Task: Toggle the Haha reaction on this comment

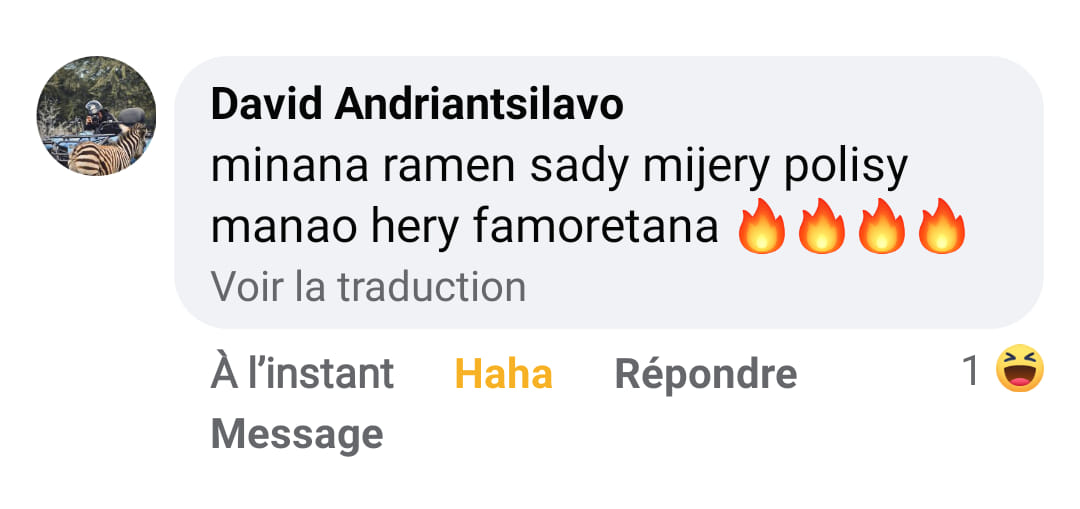Action: coord(503,374)
